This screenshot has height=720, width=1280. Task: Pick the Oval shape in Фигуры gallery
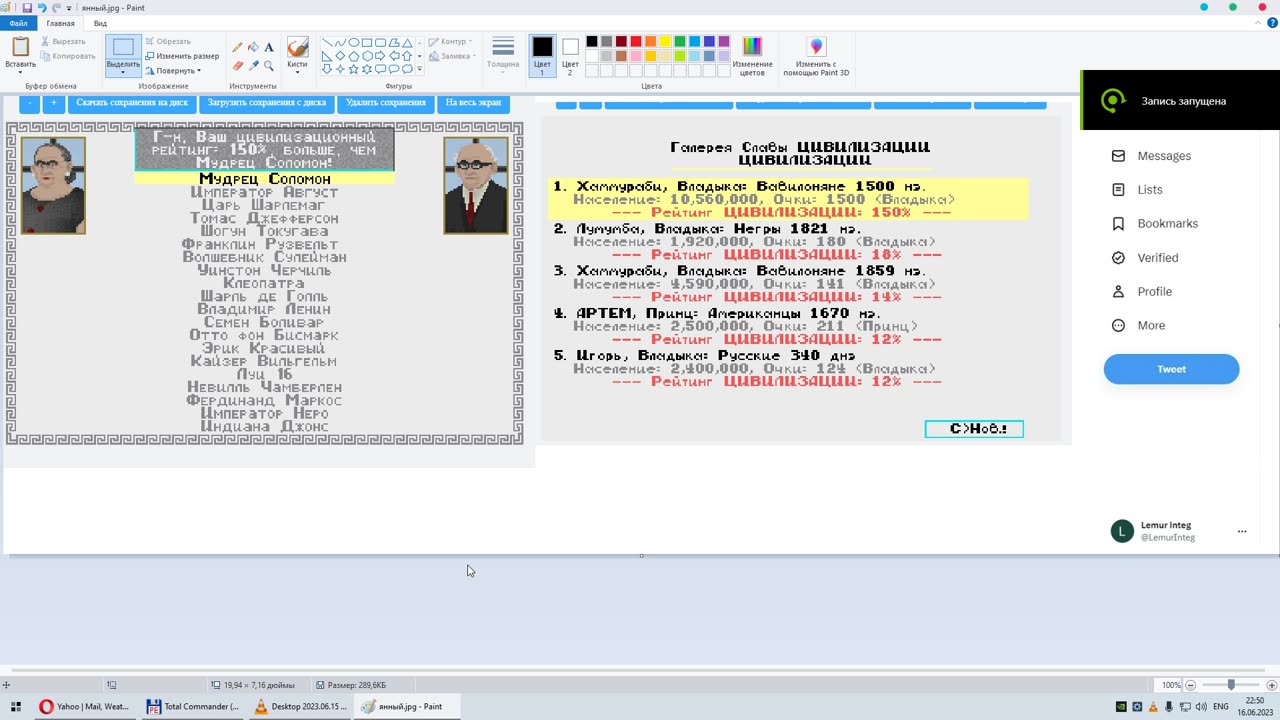click(353, 43)
